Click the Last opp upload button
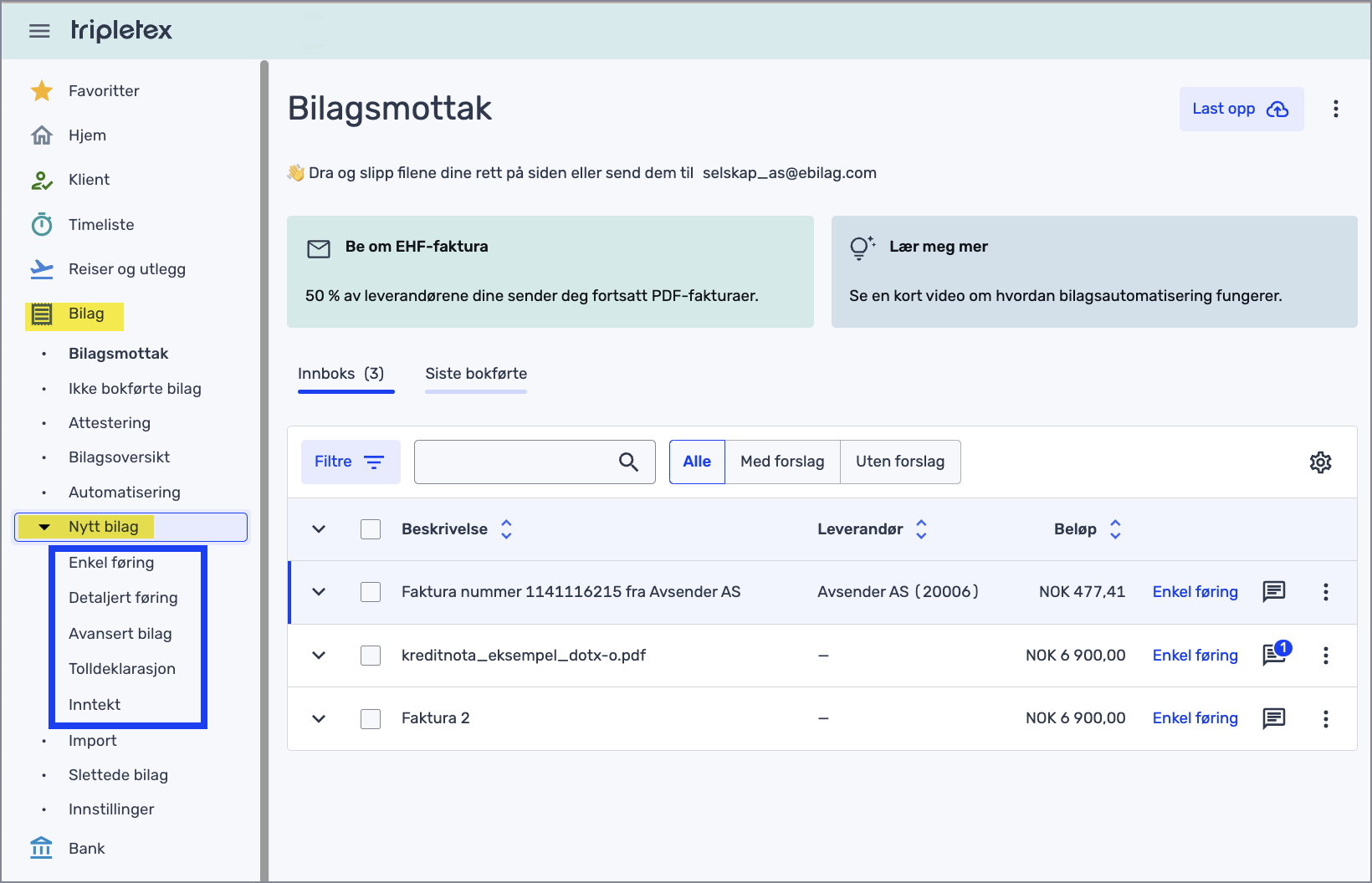This screenshot has height=883, width=1372. point(1241,109)
